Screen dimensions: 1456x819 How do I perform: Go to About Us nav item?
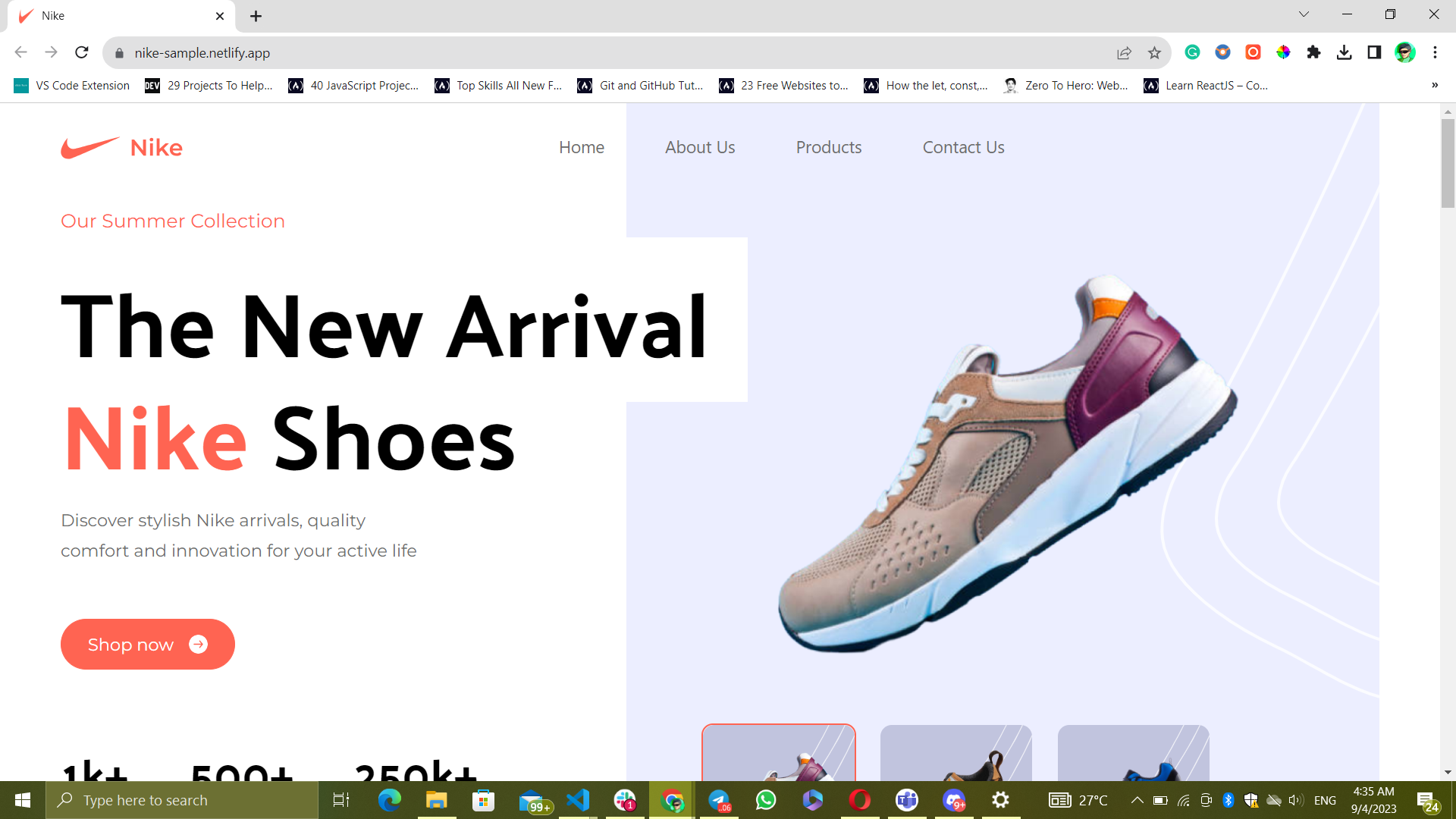click(x=700, y=147)
